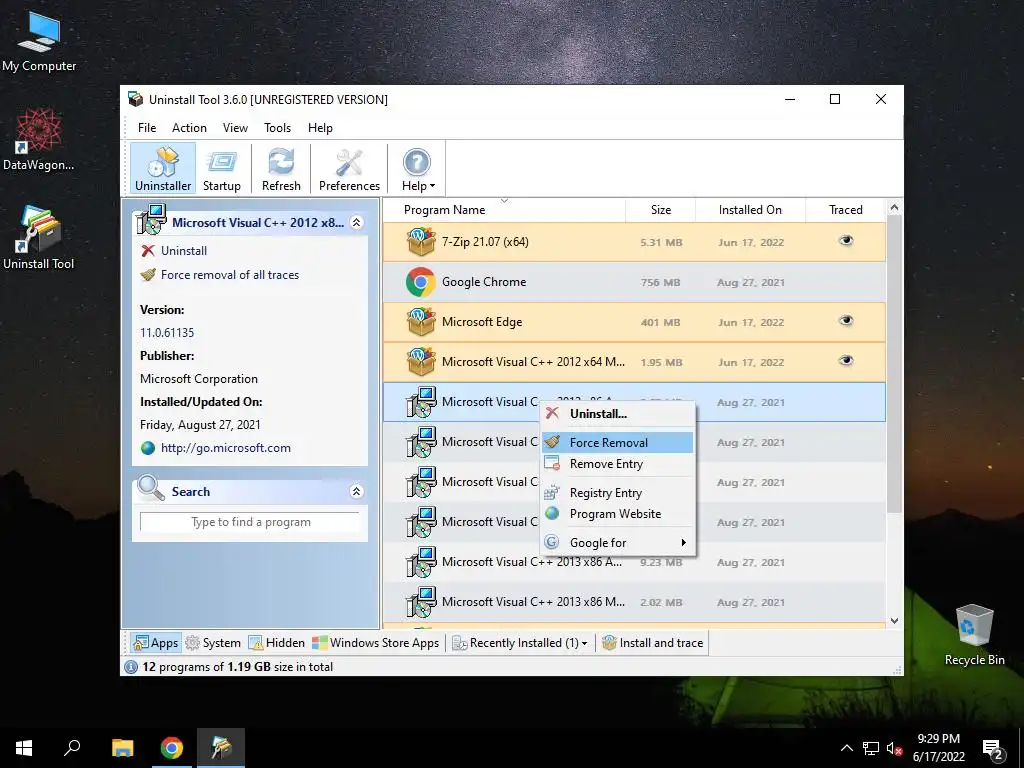Viewport: 1024px width, 768px height.
Task: Click the Install and trace button
Action: pyautogui.click(x=652, y=643)
